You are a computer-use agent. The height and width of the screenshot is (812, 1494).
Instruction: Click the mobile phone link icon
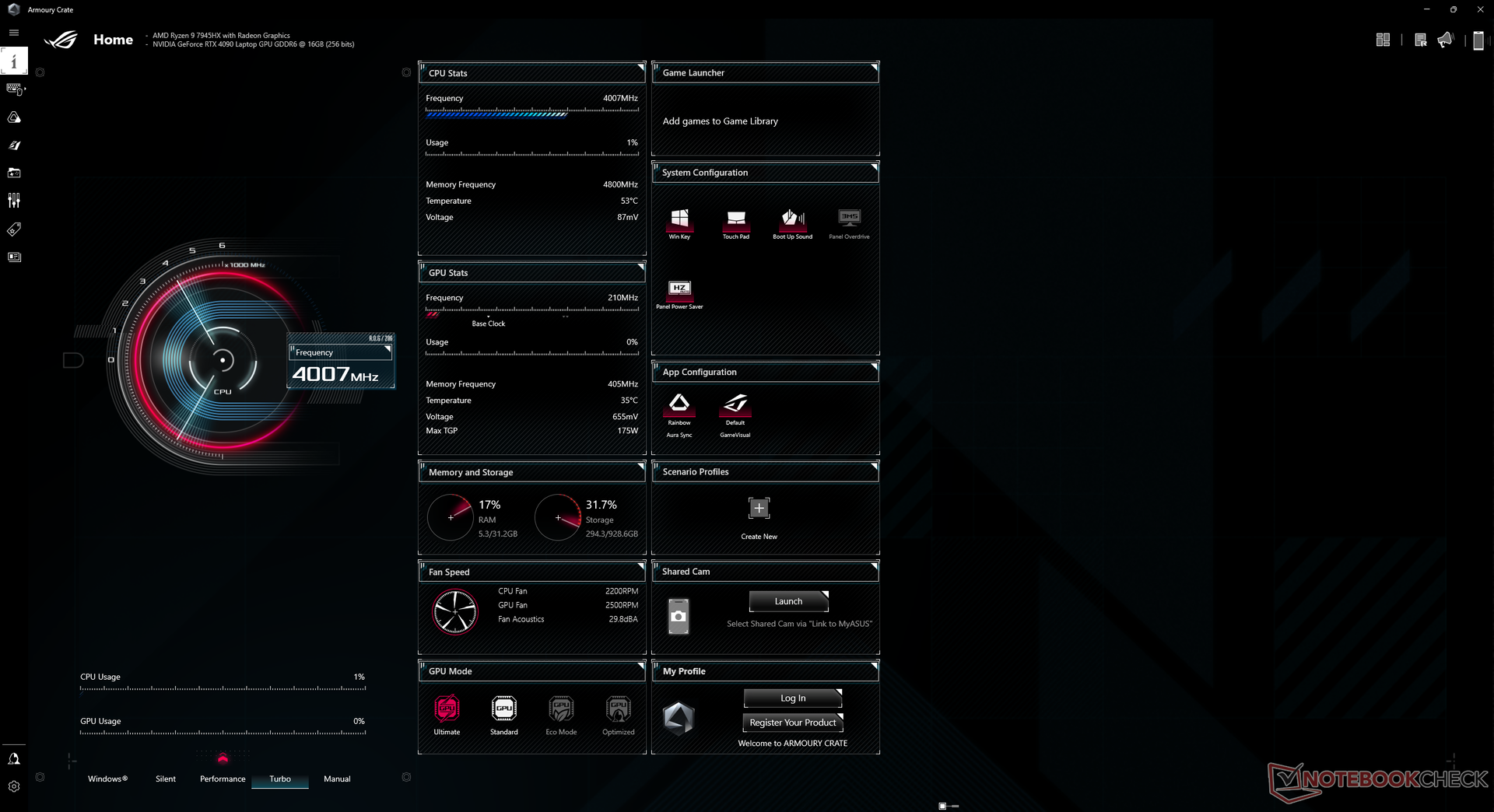(x=1478, y=40)
